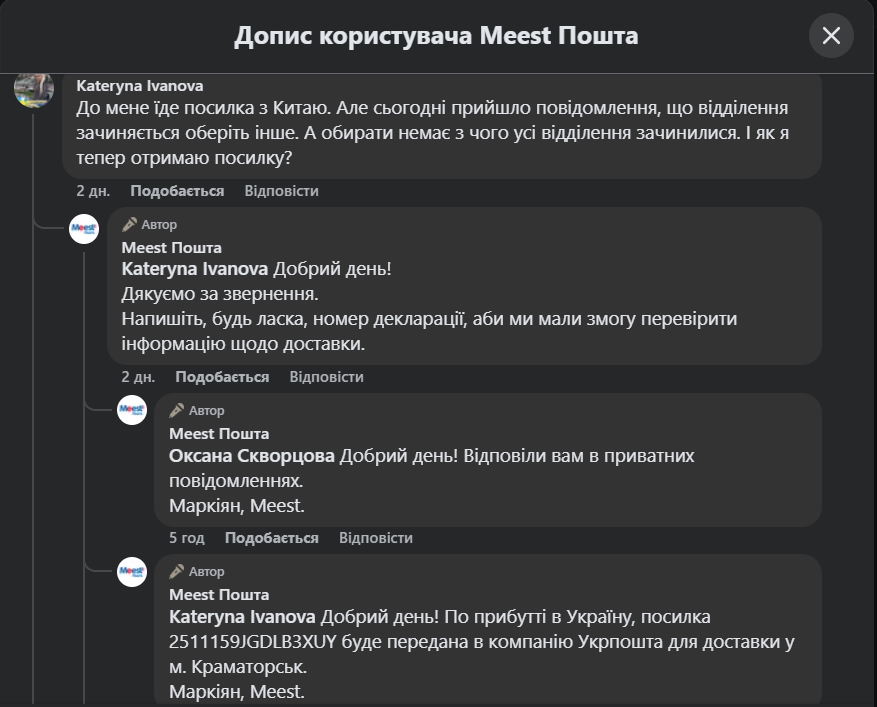
Task: Open Kateryna Ivanova's name on the top comment
Action: [x=139, y=86]
